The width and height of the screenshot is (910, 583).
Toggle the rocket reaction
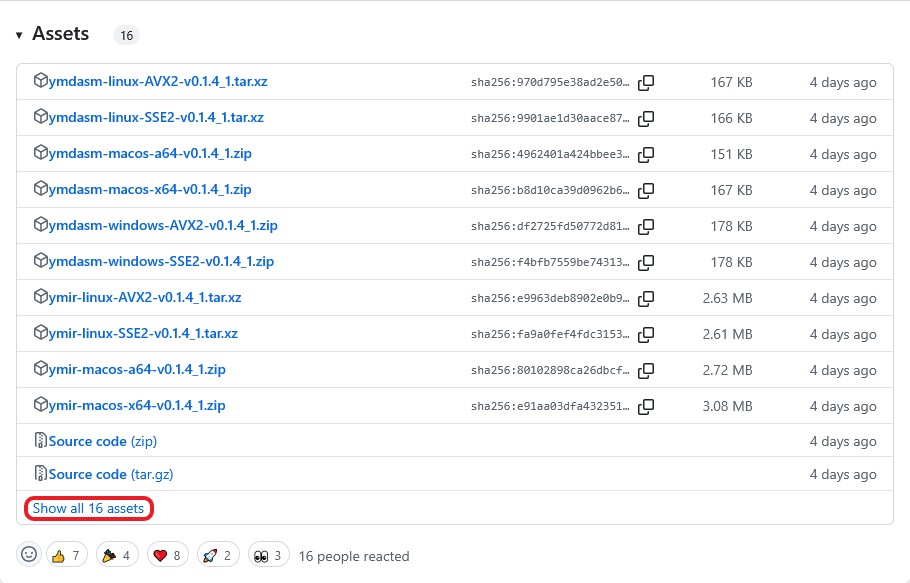click(219, 555)
